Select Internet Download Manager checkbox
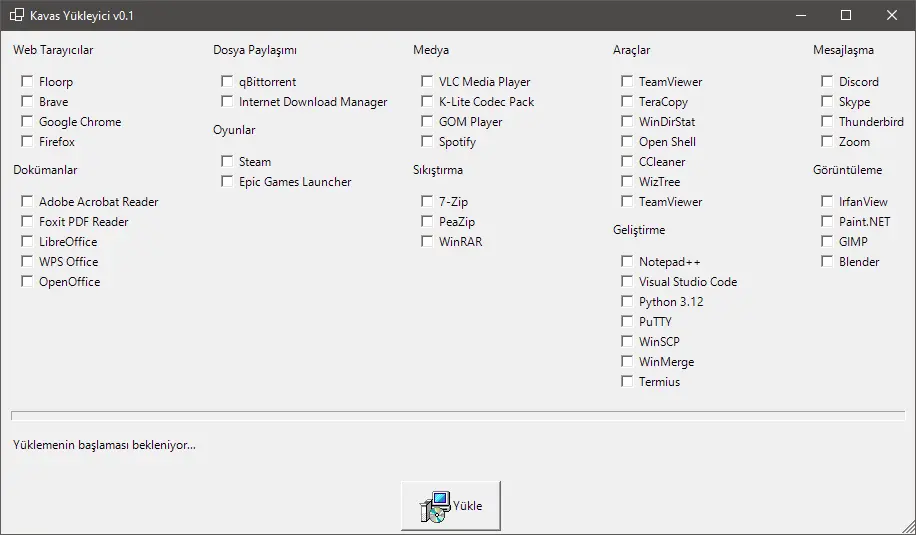This screenshot has width=916, height=535. pyautogui.click(x=227, y=101)
